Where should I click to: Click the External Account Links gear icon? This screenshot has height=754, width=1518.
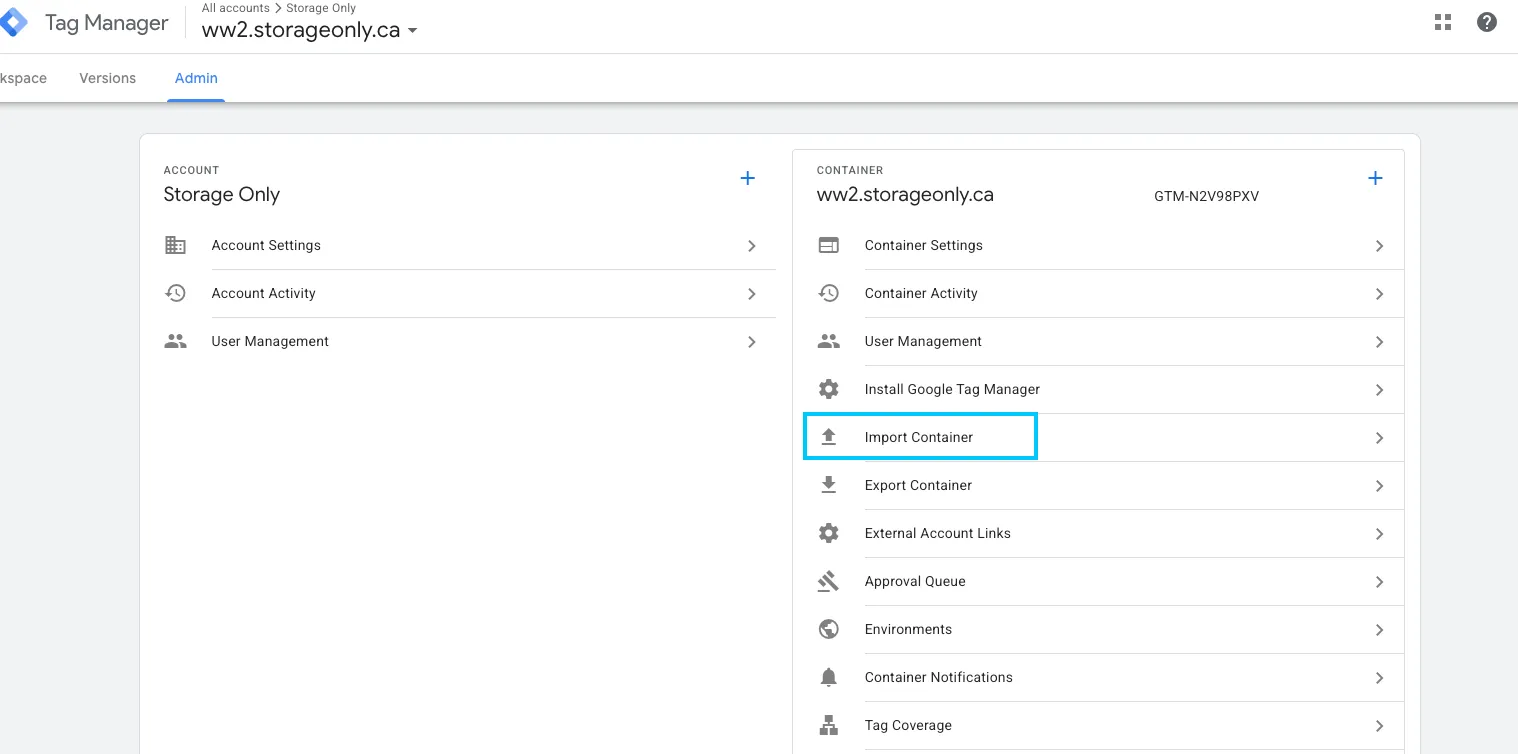(828, 533)
